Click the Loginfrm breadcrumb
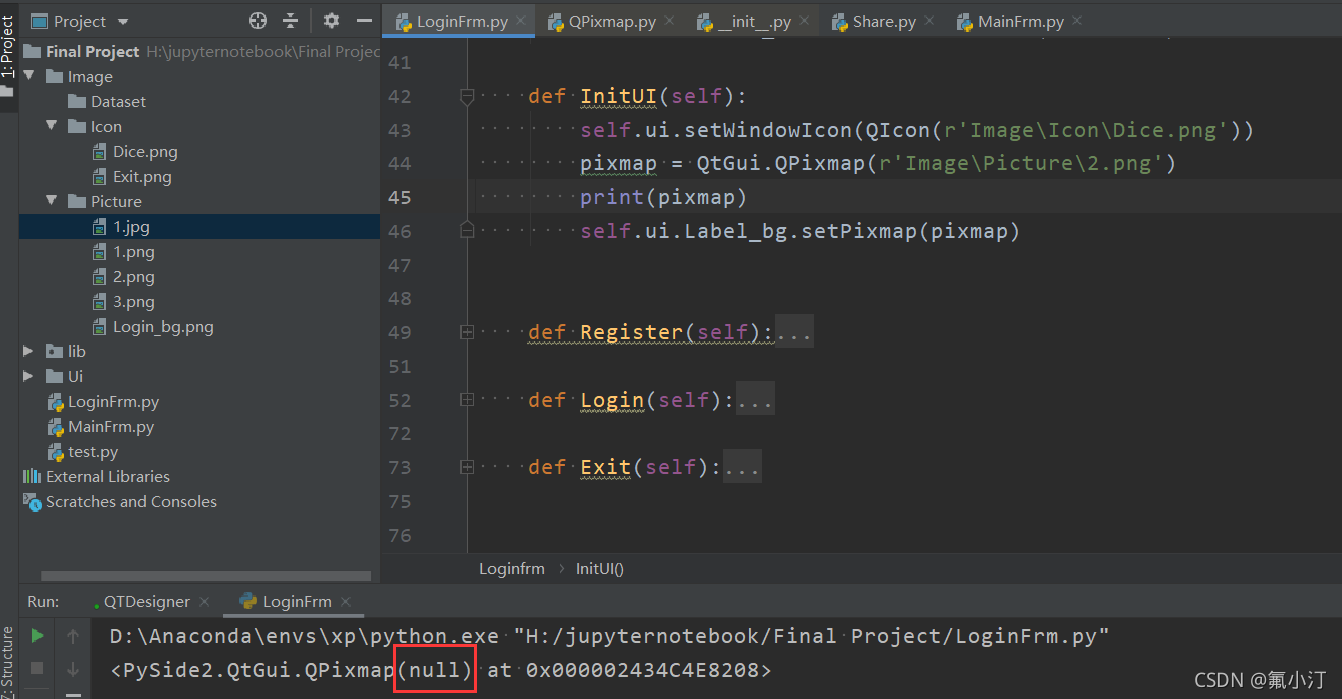The height and width of the screenshot is (699, 1342). (x=512, y=568)
